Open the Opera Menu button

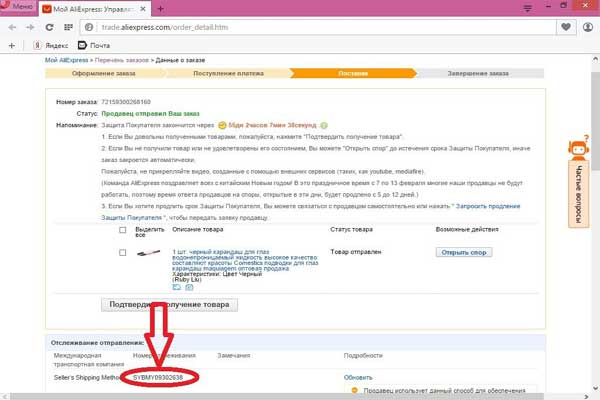click(17, 6)
